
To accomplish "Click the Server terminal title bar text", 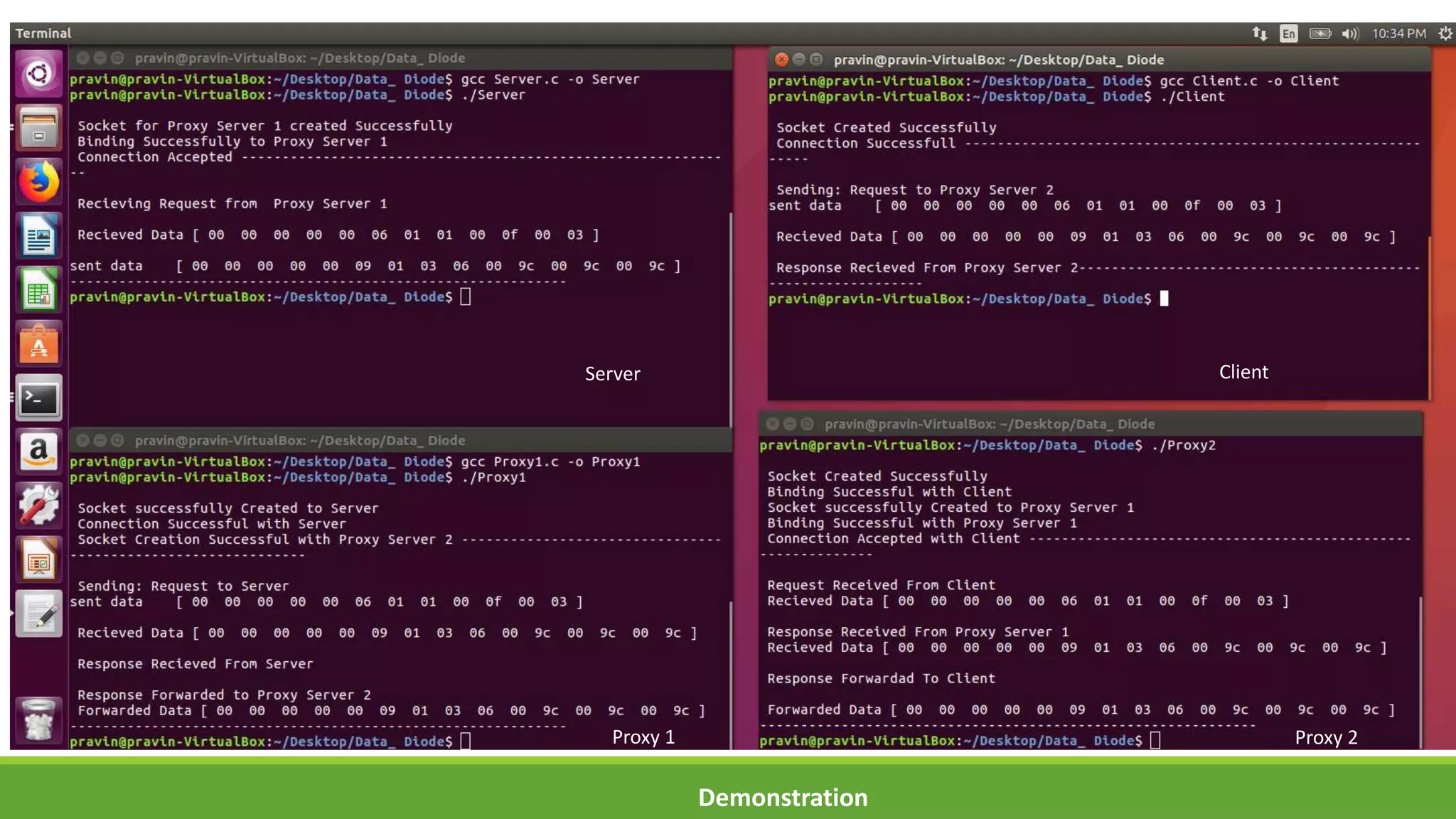I will 299,58.
